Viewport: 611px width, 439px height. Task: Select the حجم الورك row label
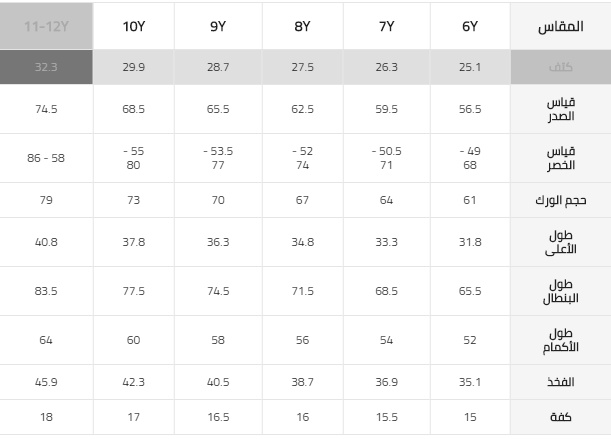(x=561, y=200)
